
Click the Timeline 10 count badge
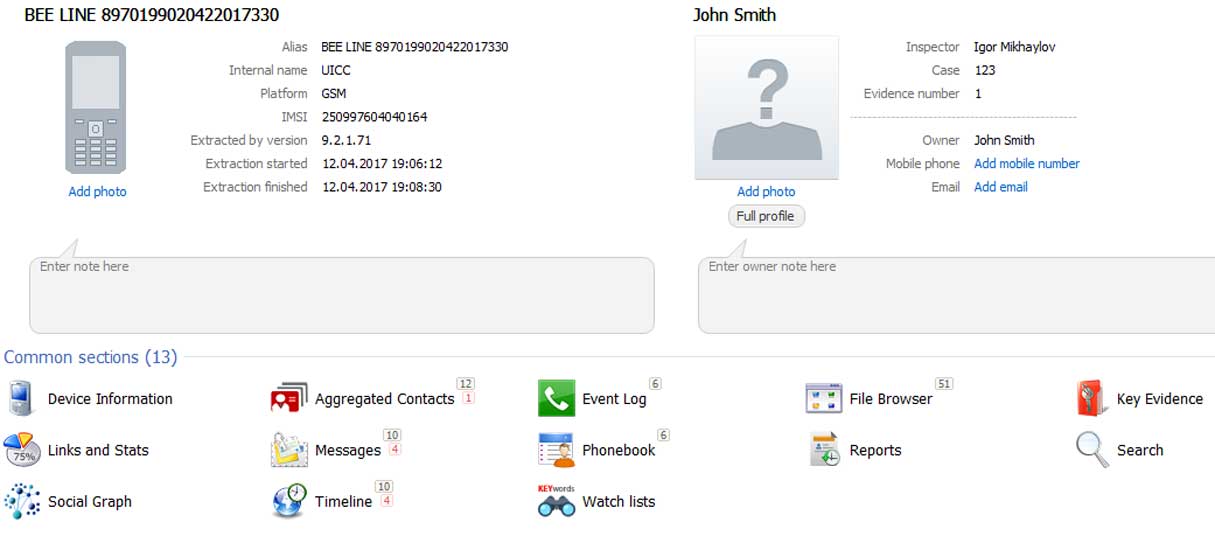[x=384, y=487]
